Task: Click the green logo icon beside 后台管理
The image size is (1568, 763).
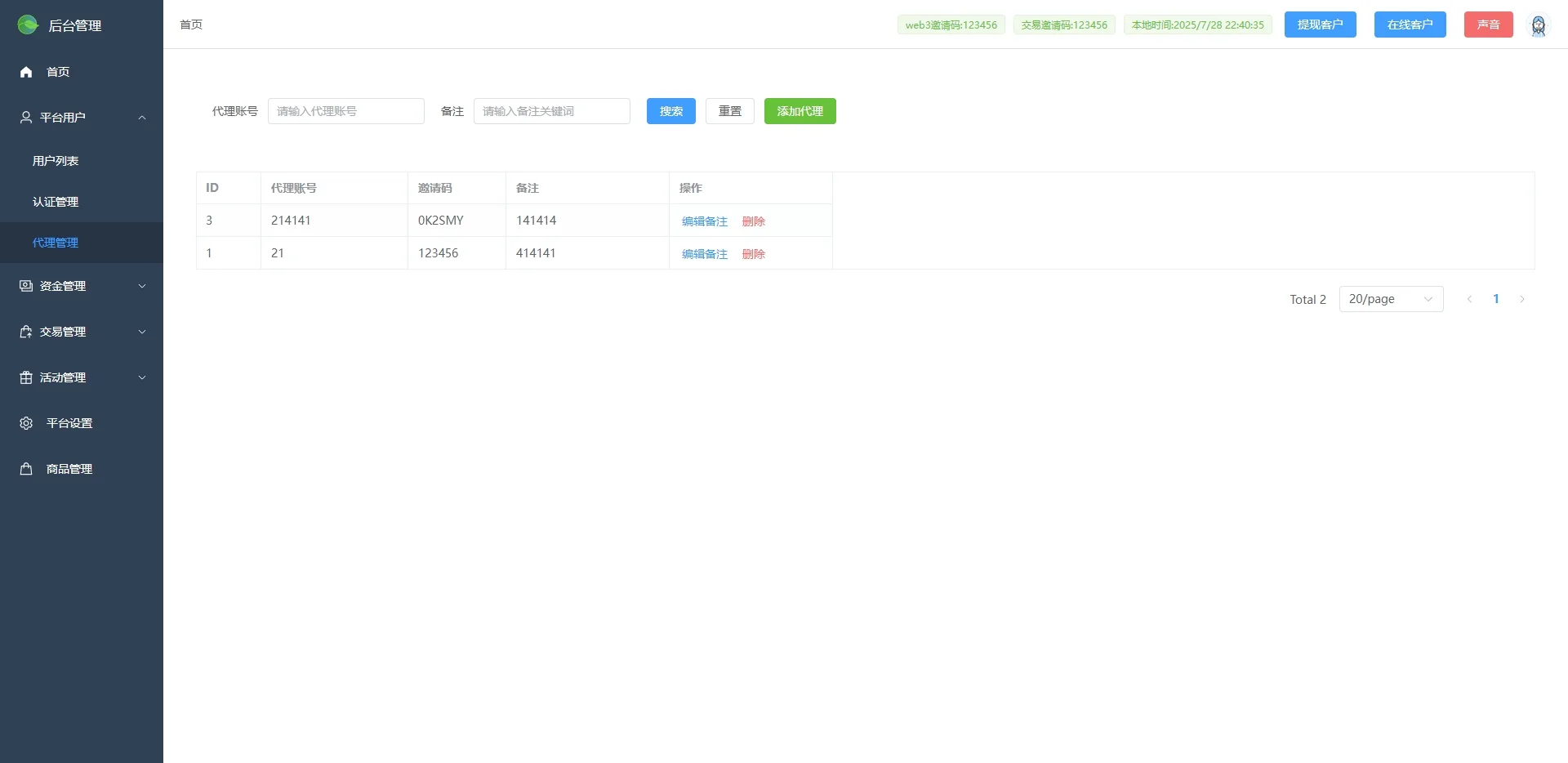Action: [28, 25]
